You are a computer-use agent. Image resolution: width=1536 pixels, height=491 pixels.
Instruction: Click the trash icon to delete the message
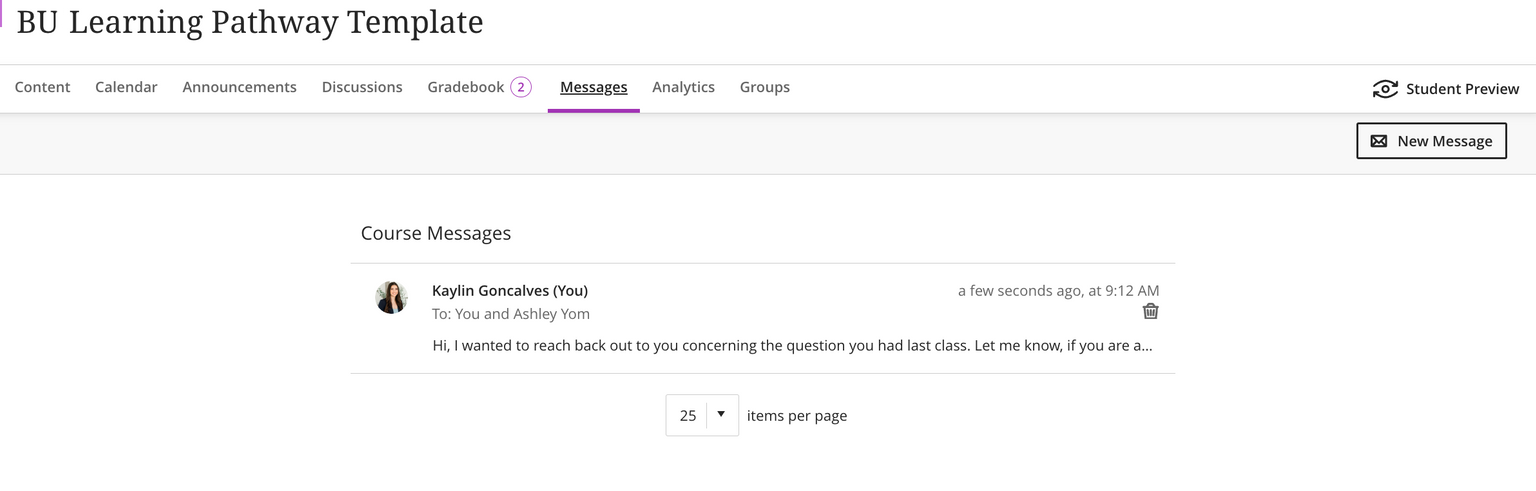pos(1150,311)
